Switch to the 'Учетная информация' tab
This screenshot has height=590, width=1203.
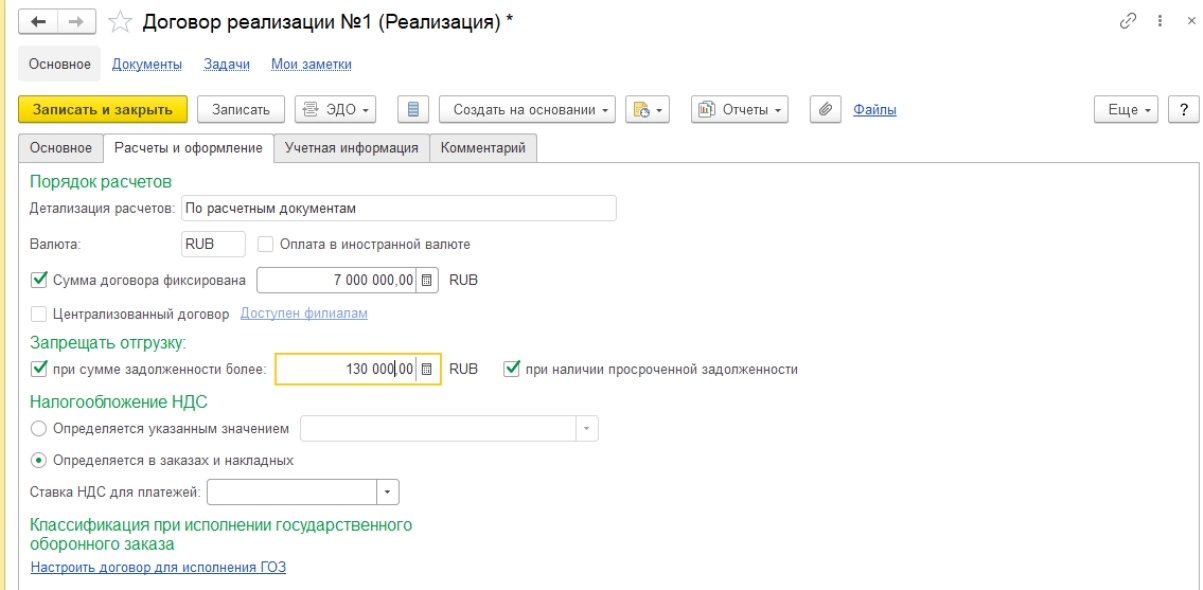(x=351, y=148)
